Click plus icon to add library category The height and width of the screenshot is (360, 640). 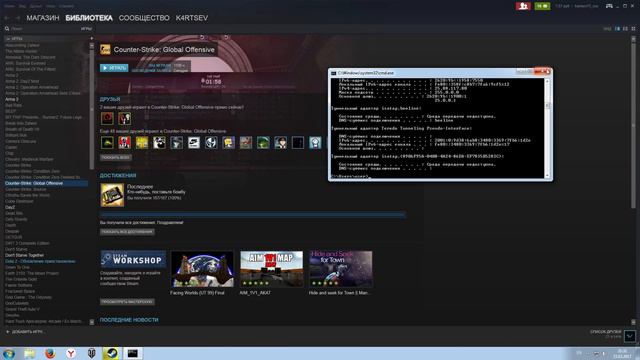point(91,38)
